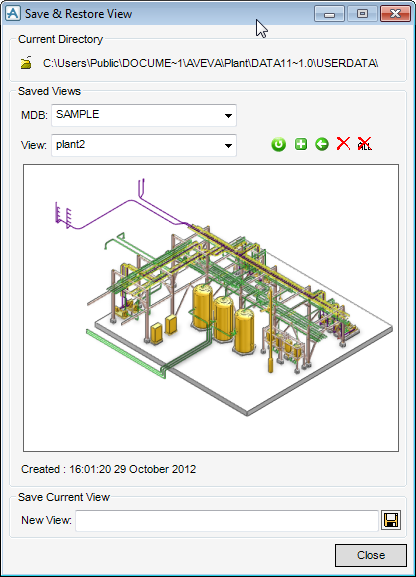The width and height of the screenshot is (416, 577).
Task: Minimize the Save & Restore View window
Action: click(329, 14)
